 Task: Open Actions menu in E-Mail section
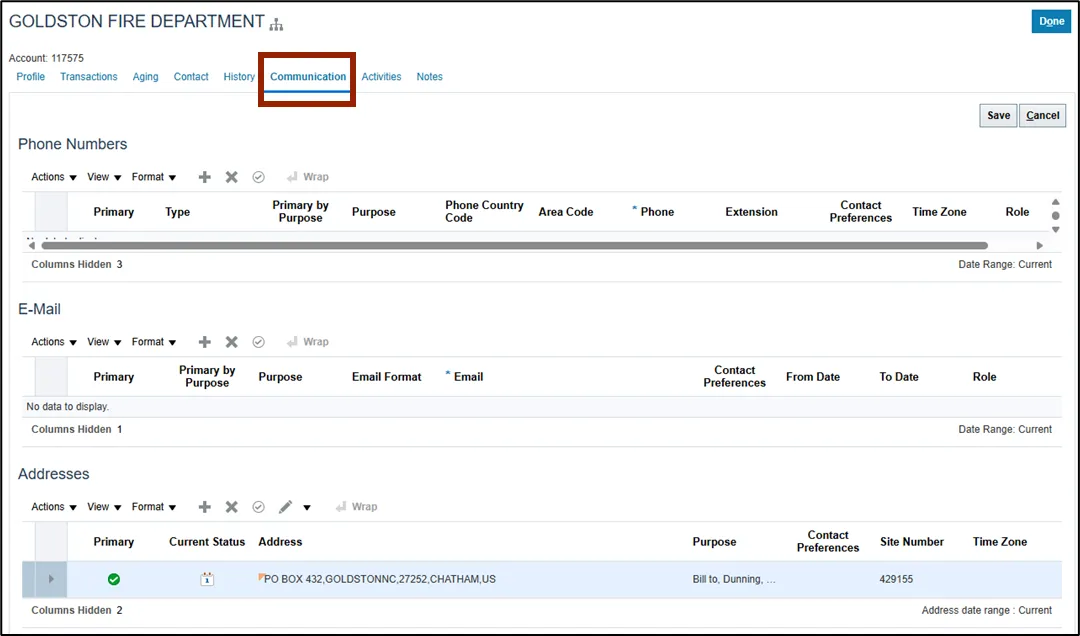54,342
